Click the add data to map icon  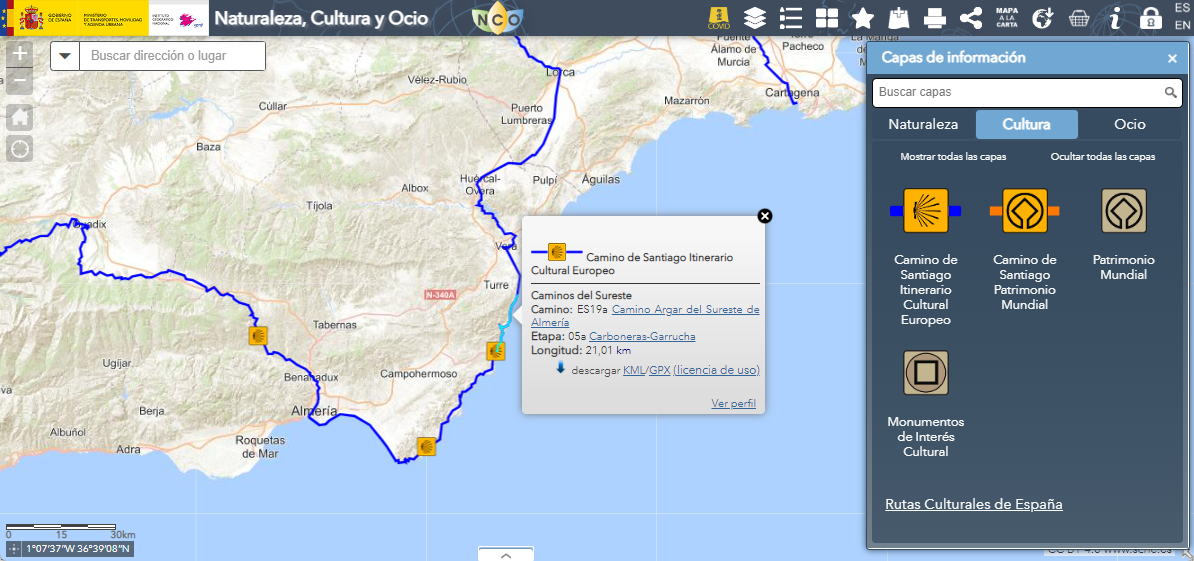(x=899, y=18)
